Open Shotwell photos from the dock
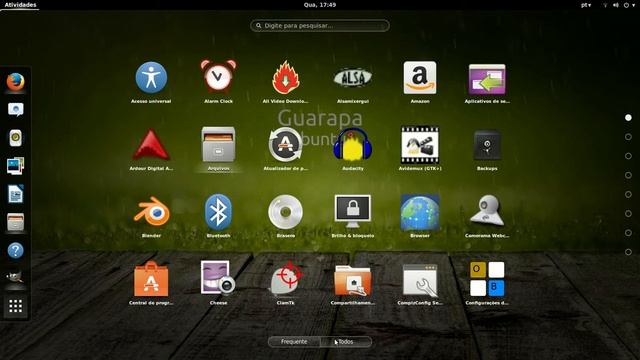Viewport: 640px width, 360px height. tap(16, 166)
